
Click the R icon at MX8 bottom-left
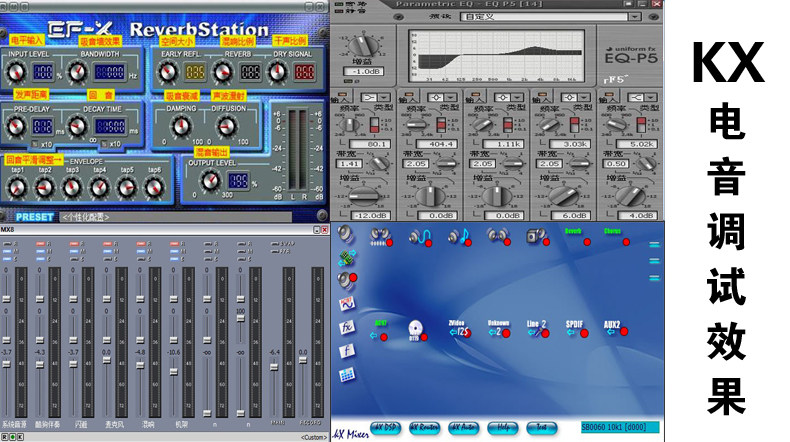coord(5,437)
